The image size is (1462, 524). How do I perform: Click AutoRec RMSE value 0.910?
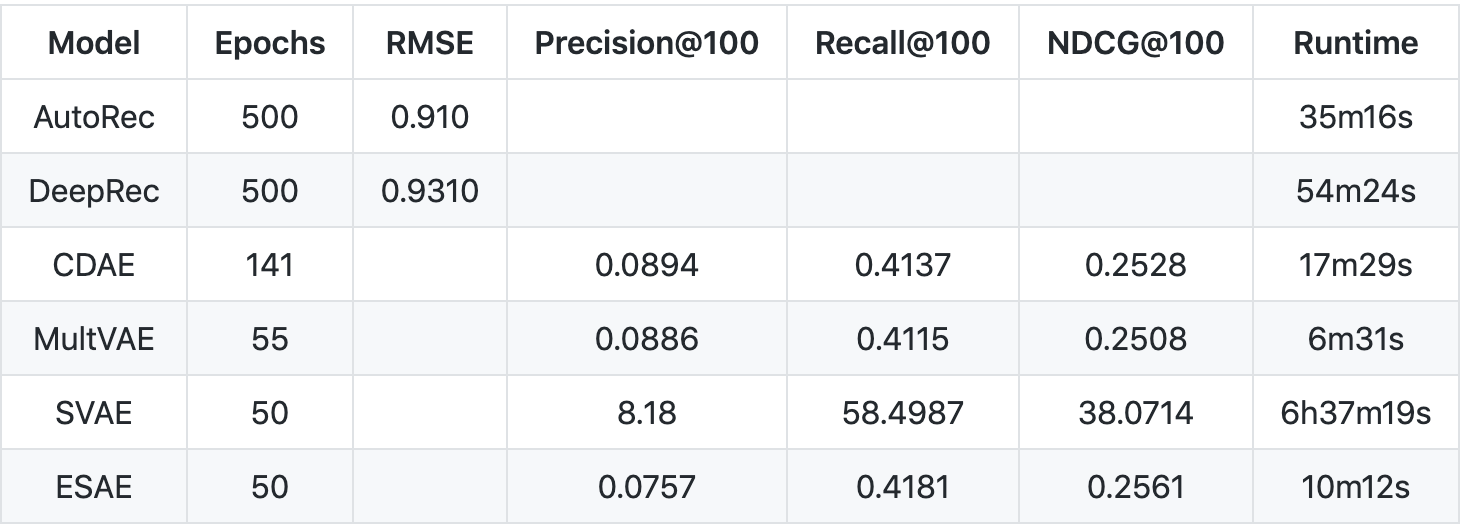coord(430,117)
